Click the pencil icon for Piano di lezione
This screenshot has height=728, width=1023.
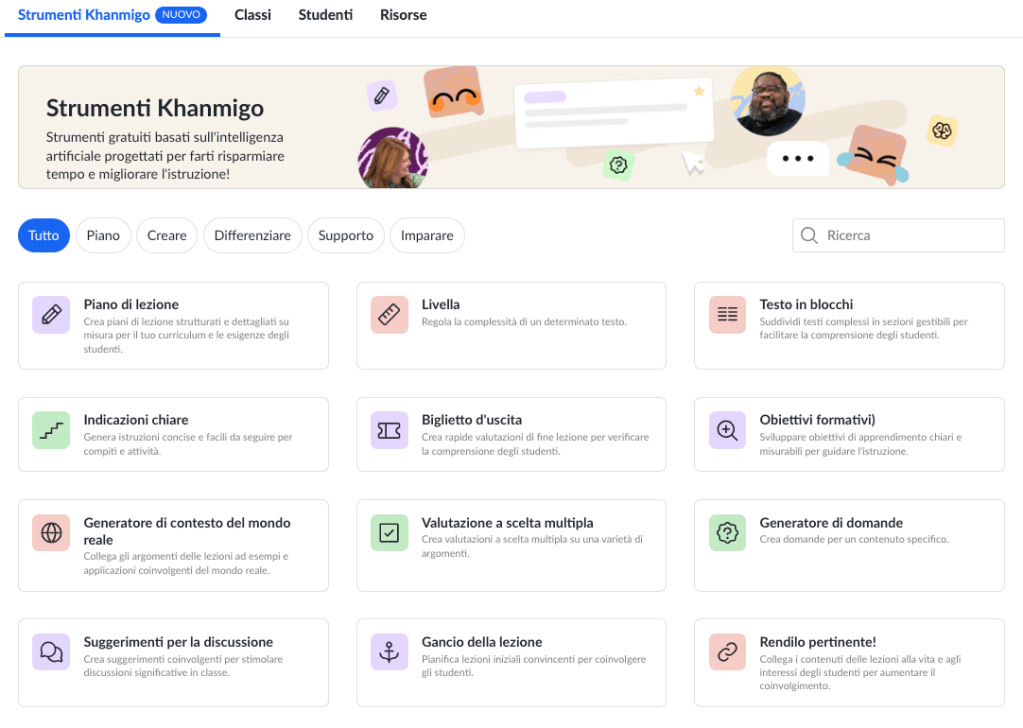pos(51,315)
